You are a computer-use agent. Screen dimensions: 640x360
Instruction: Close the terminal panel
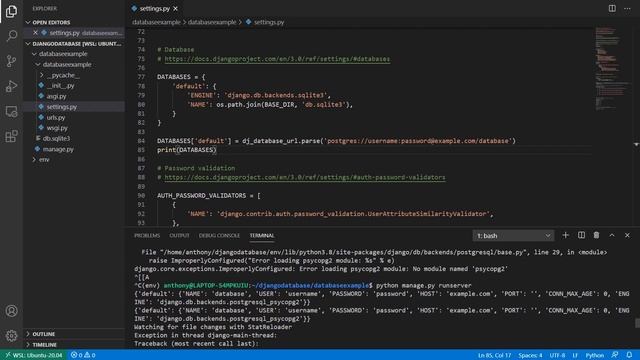coord(627,235)
